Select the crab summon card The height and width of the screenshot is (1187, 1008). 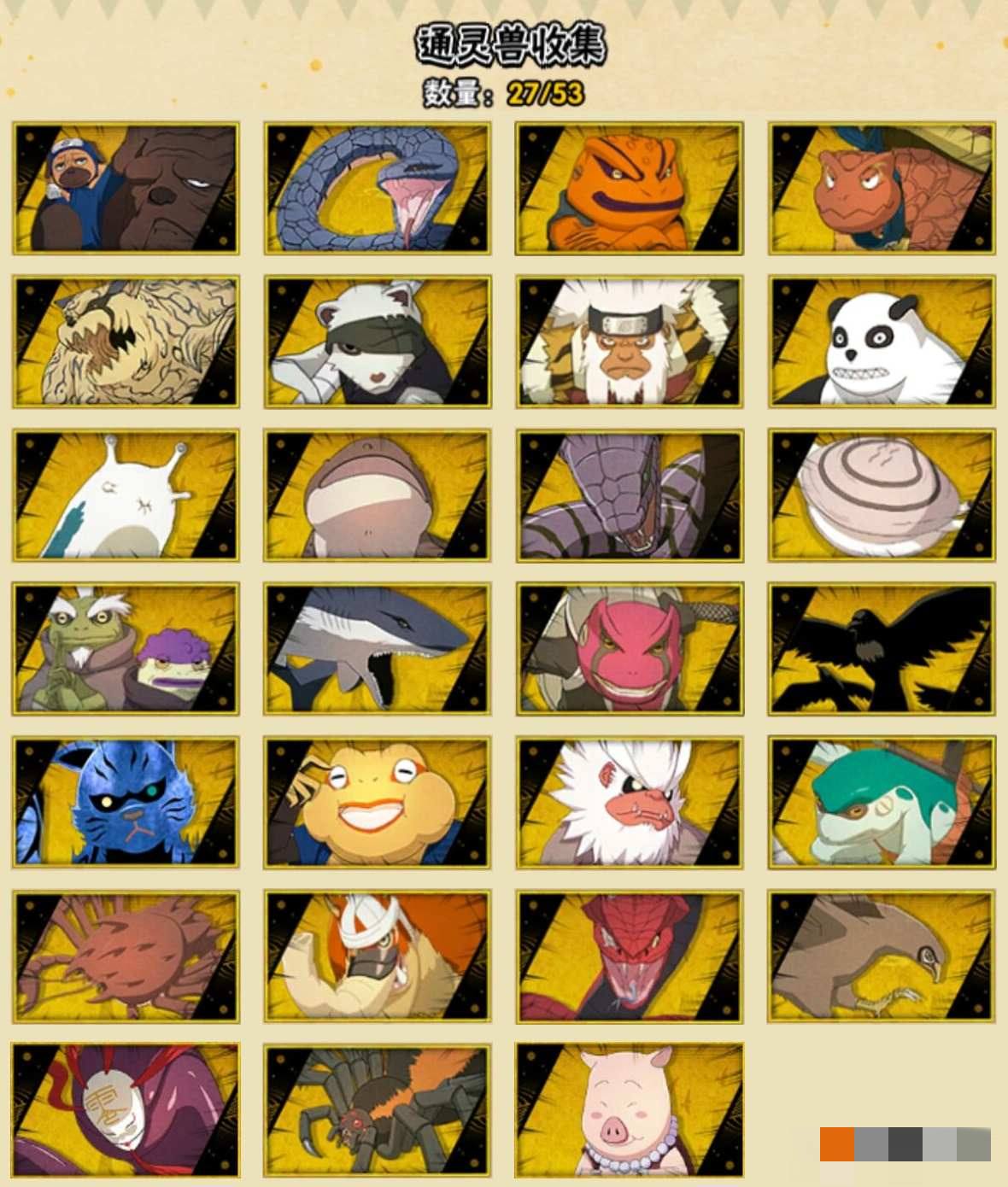pyautogui.click(x=126, y=956)
